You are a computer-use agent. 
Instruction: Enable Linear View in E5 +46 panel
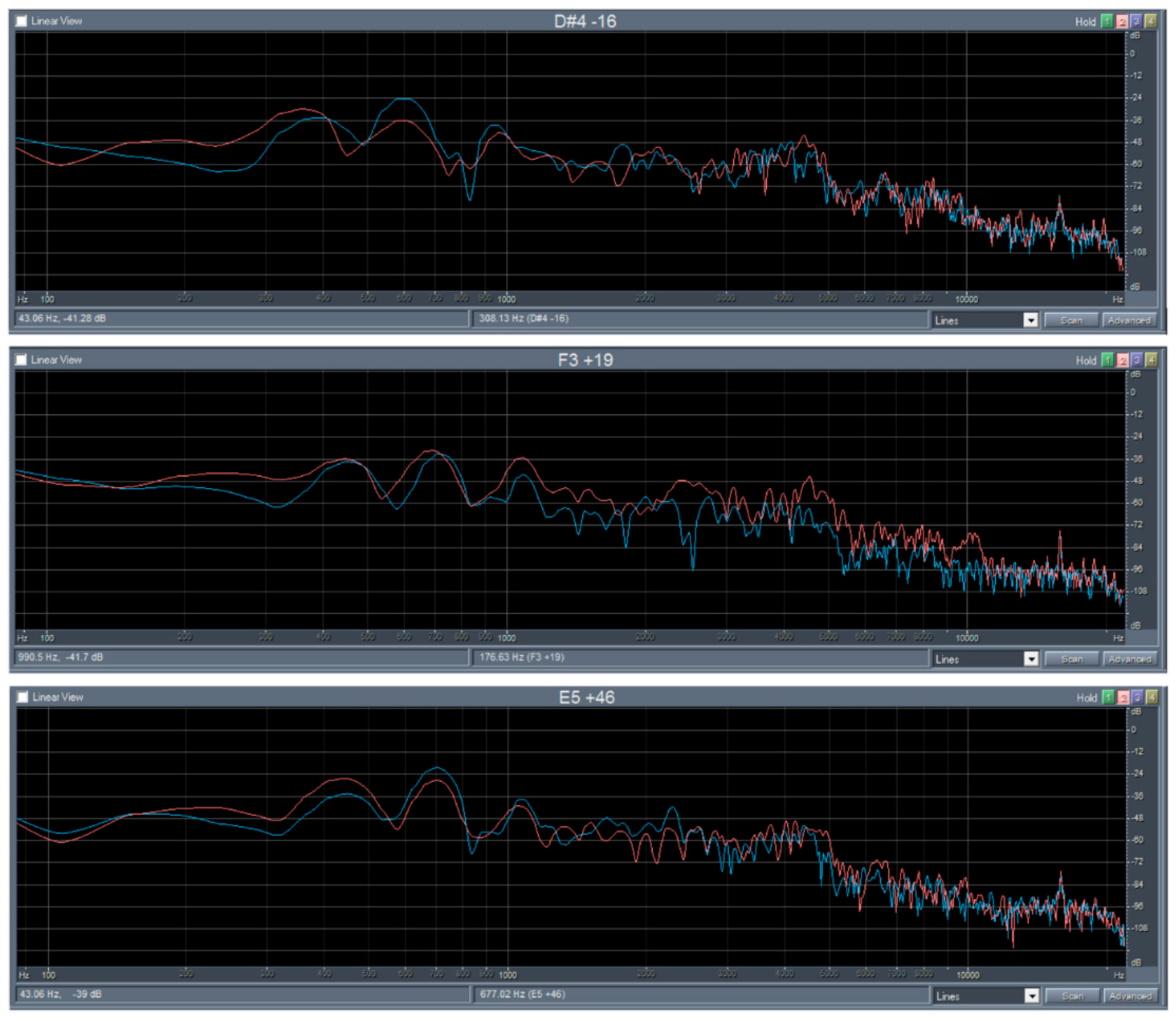tap(23, 697)
